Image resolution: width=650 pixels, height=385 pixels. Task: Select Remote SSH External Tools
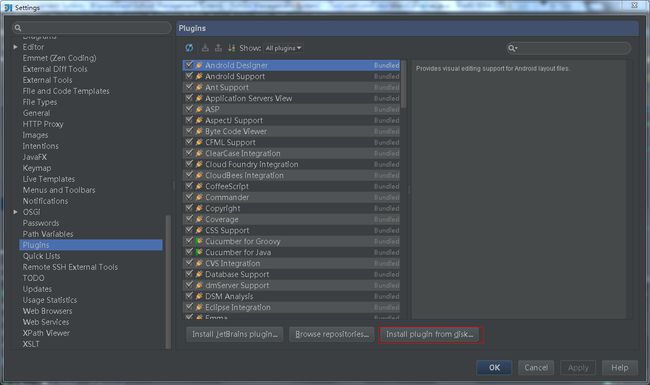point(70,267)
